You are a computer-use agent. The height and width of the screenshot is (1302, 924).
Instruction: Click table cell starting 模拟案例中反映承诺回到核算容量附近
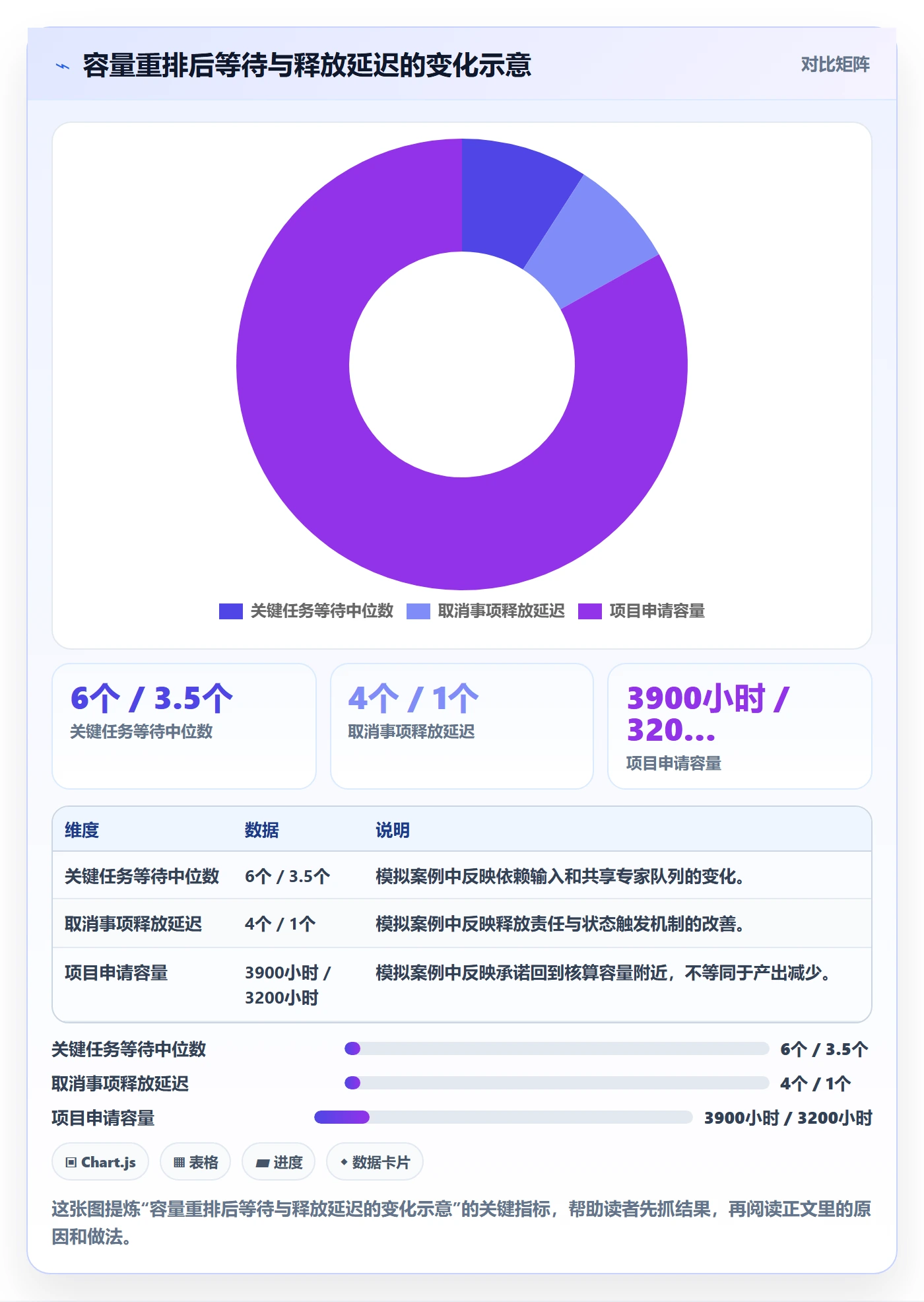tap(604, 973)
